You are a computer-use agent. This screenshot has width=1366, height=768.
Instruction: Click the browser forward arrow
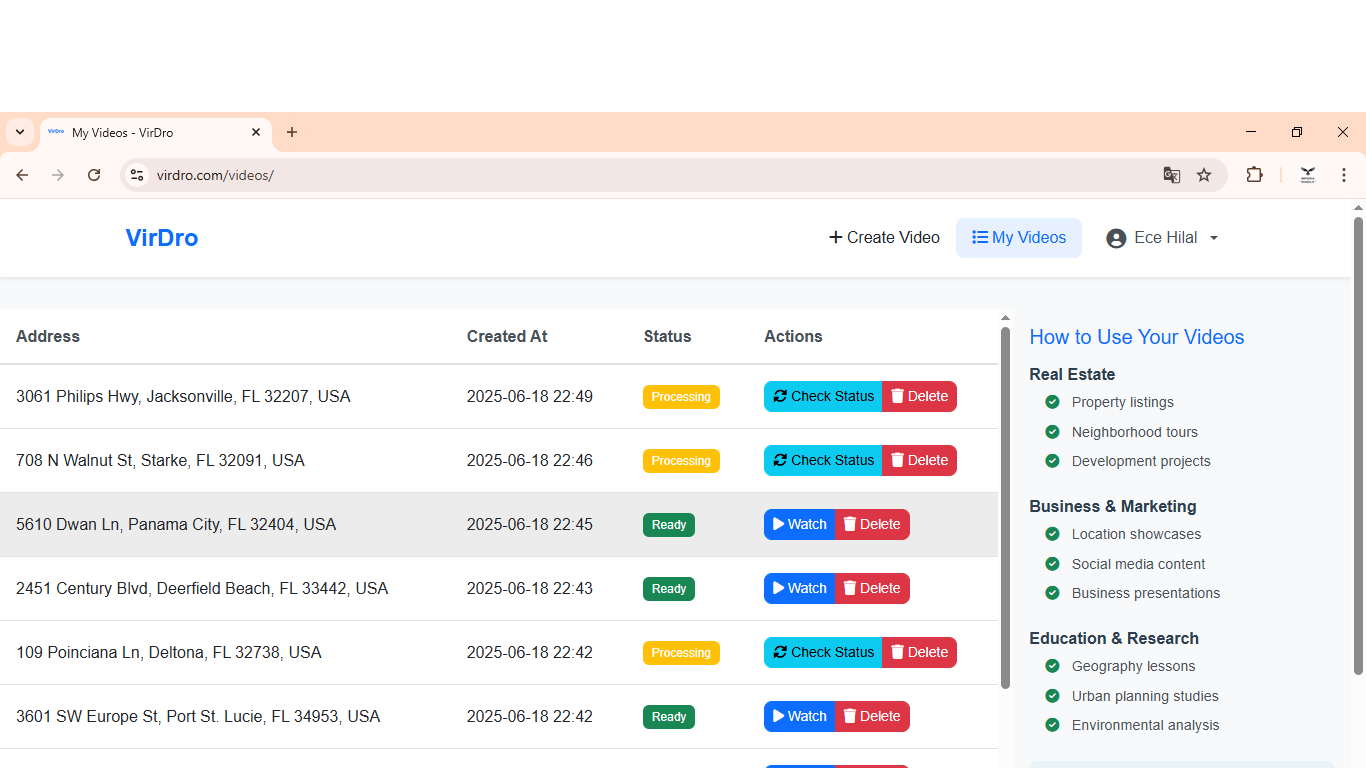click(58, 175)
